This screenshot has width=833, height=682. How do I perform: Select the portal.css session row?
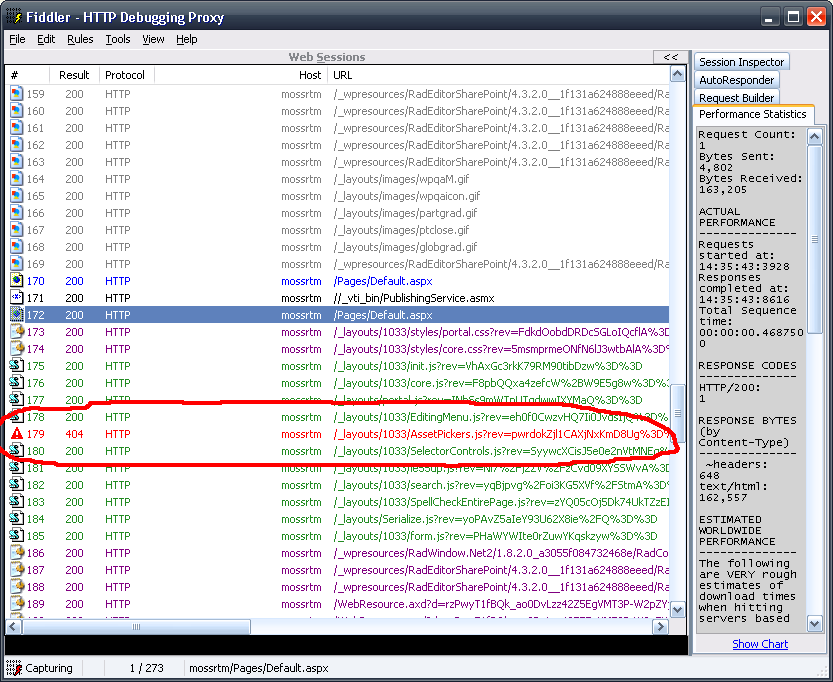click(338, 332)
